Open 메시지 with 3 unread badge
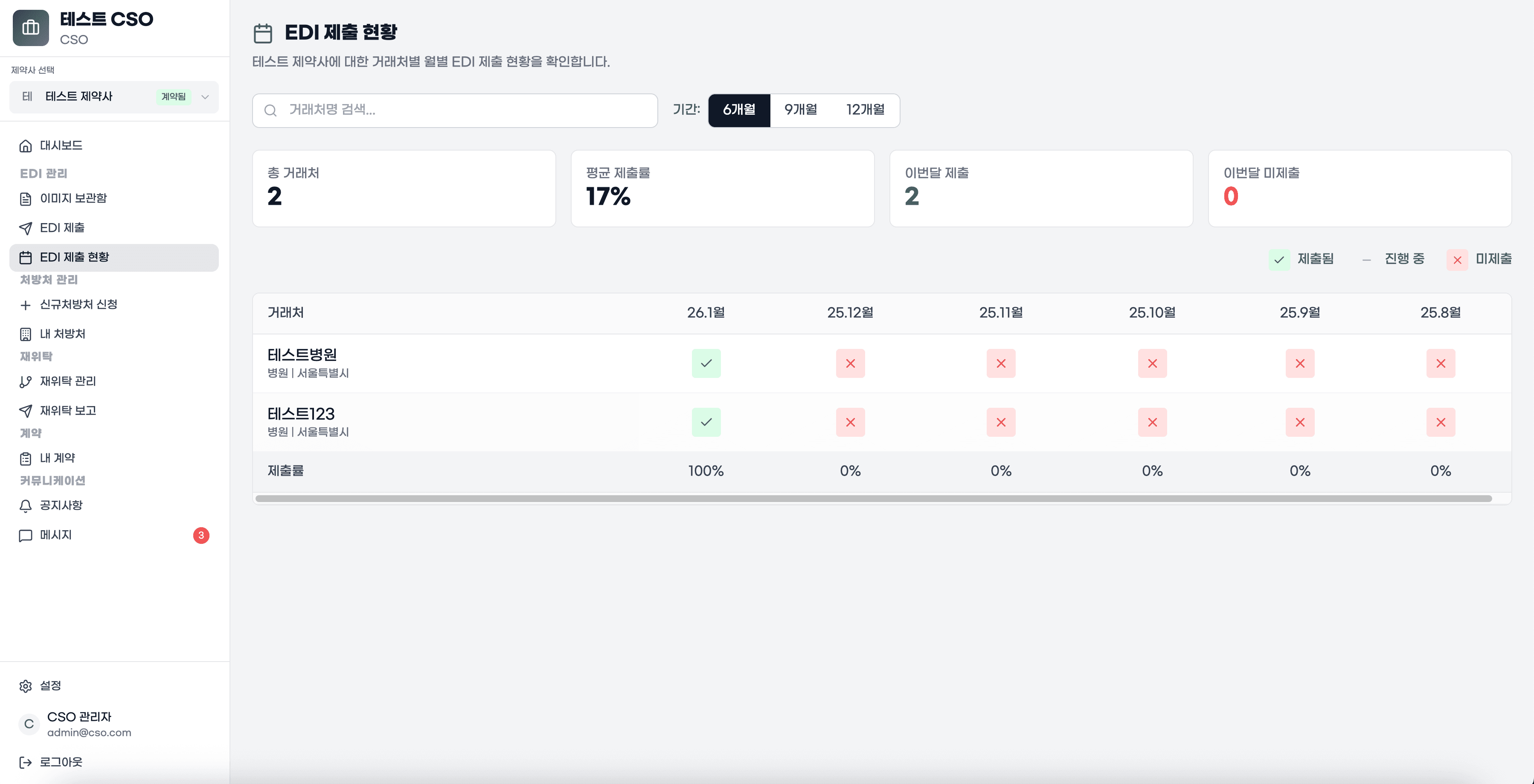 tap(55, 535)
